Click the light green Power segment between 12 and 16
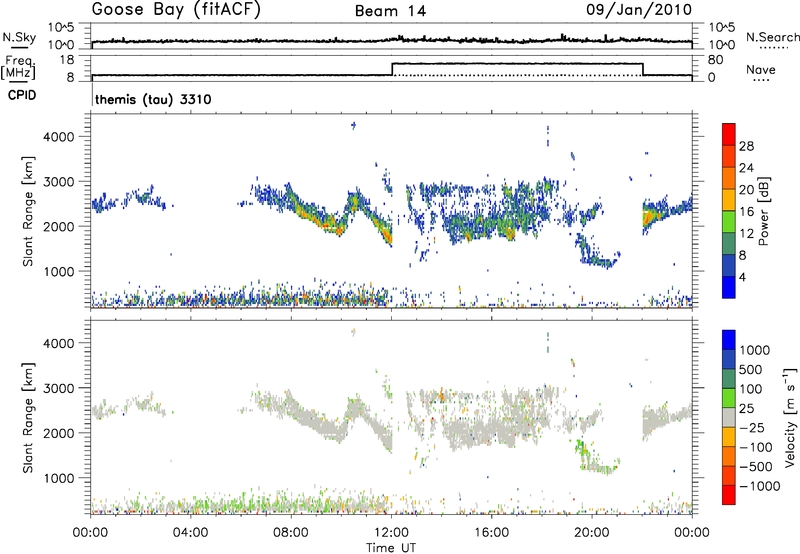The height and width of the screenshot is (554, 800). coord(729,221)
